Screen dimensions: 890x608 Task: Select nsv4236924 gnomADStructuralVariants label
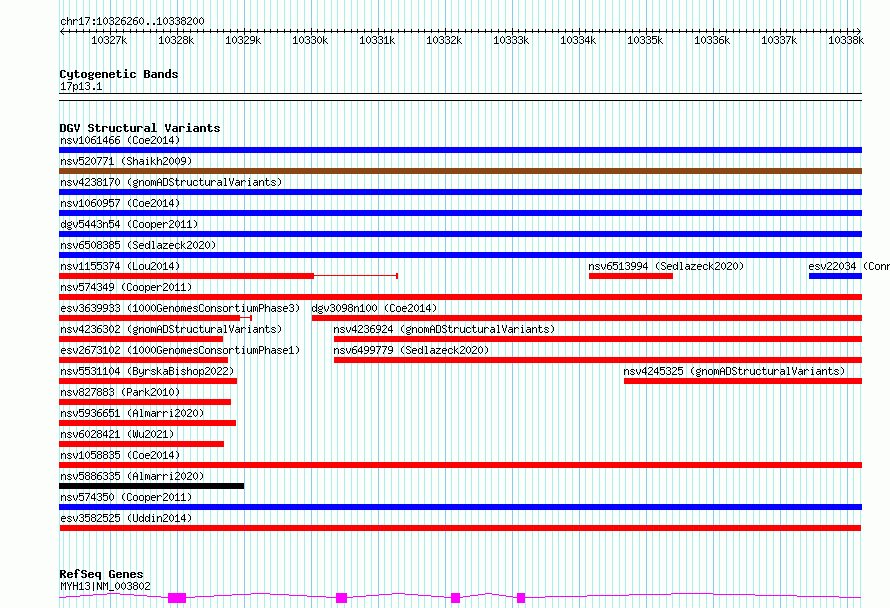[444, 329]
